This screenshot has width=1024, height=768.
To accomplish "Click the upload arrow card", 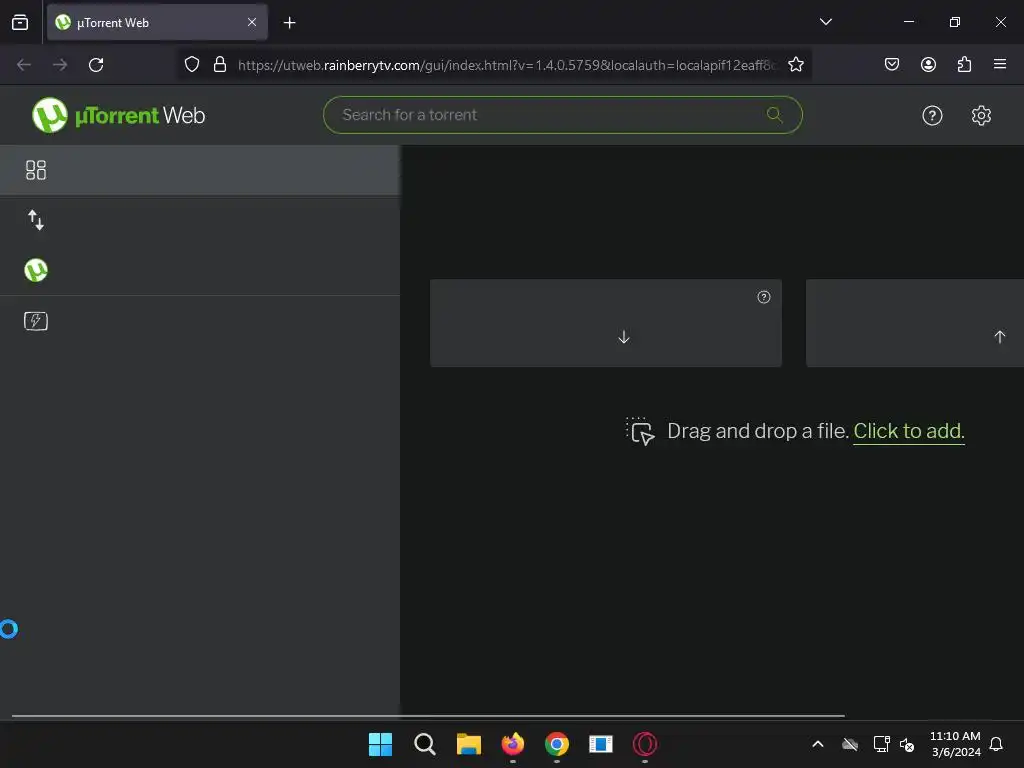I will tap(915, 323).
